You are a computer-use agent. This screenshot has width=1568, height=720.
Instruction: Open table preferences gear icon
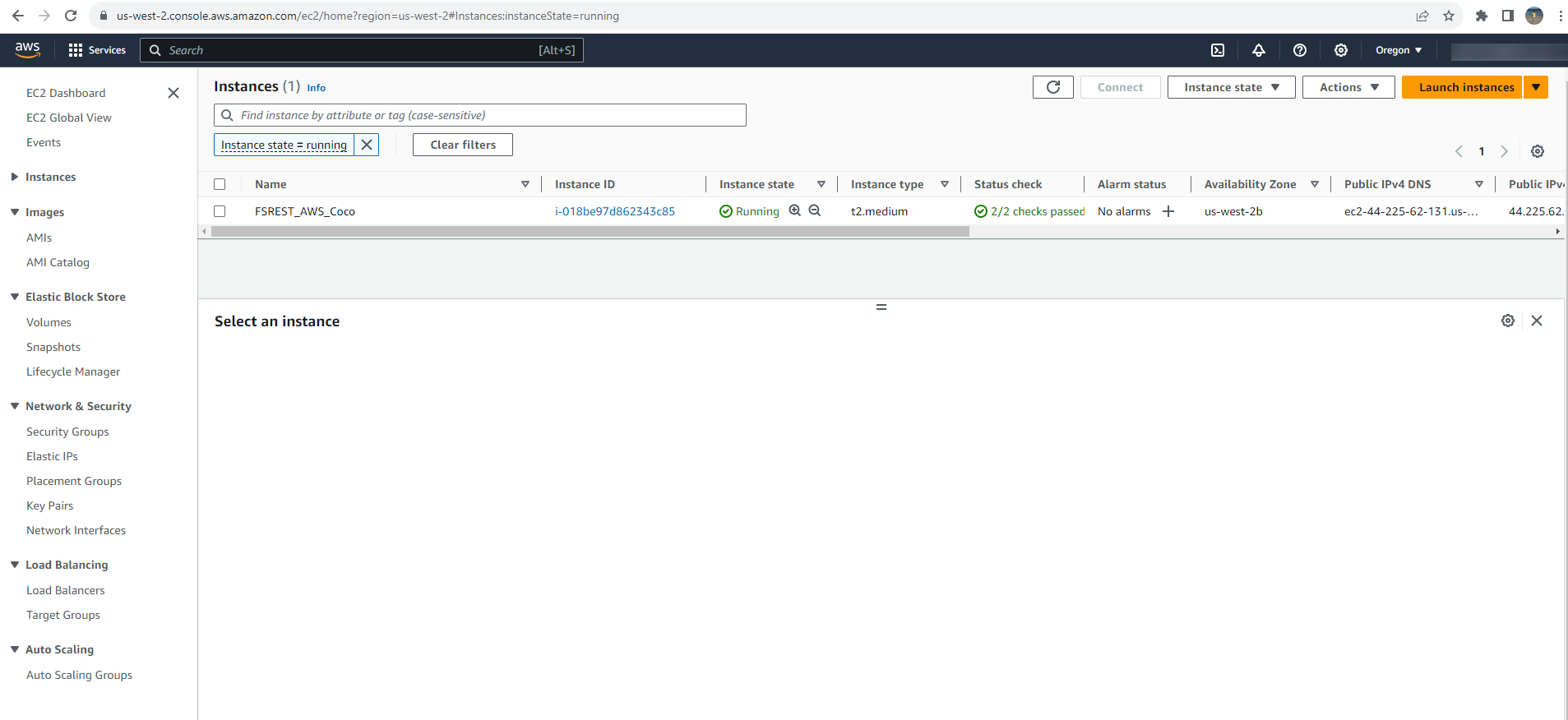click(1538, 151)
